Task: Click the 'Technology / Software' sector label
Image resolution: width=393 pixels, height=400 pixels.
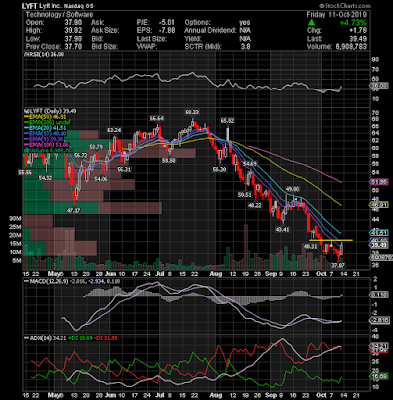Action: point(59,14)
